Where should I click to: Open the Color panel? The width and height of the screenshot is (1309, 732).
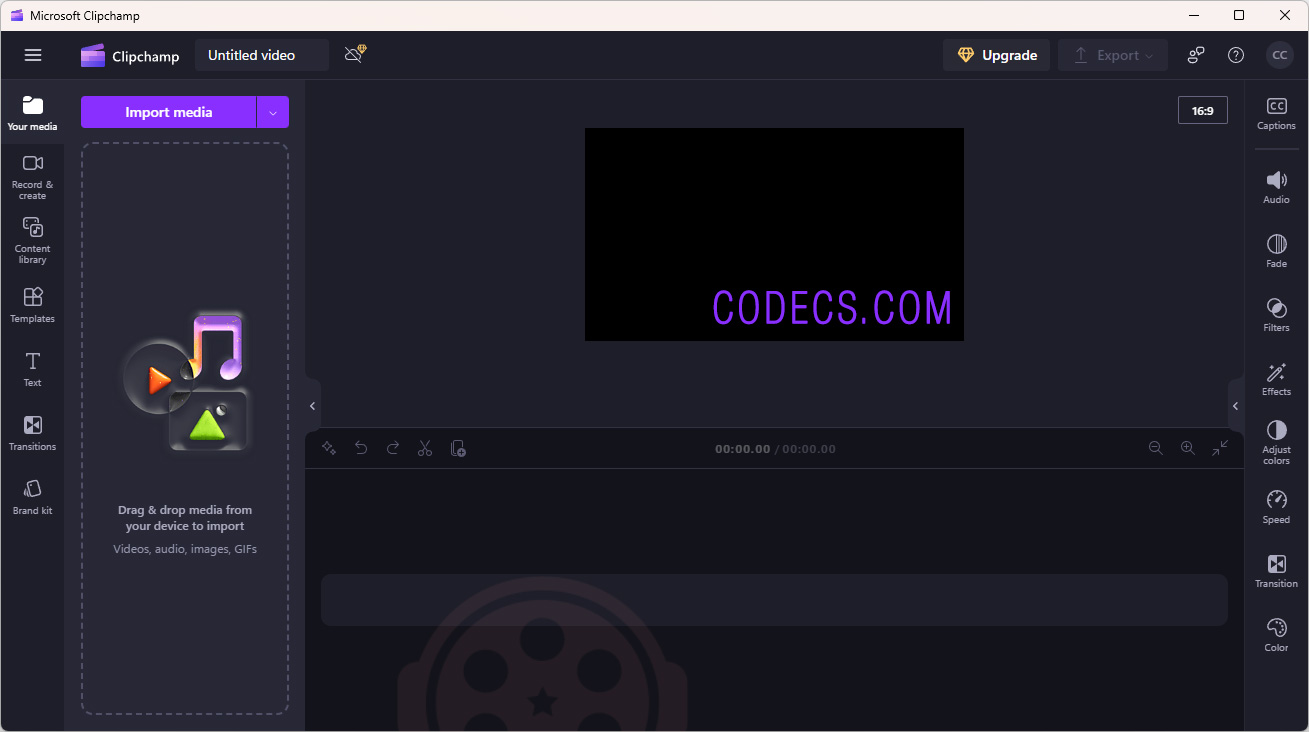click(x=1276, y=636)
